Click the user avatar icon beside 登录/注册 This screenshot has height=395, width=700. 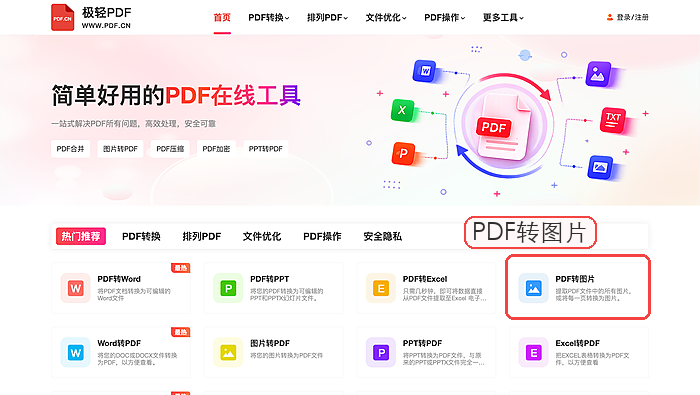tap(610, 17)
